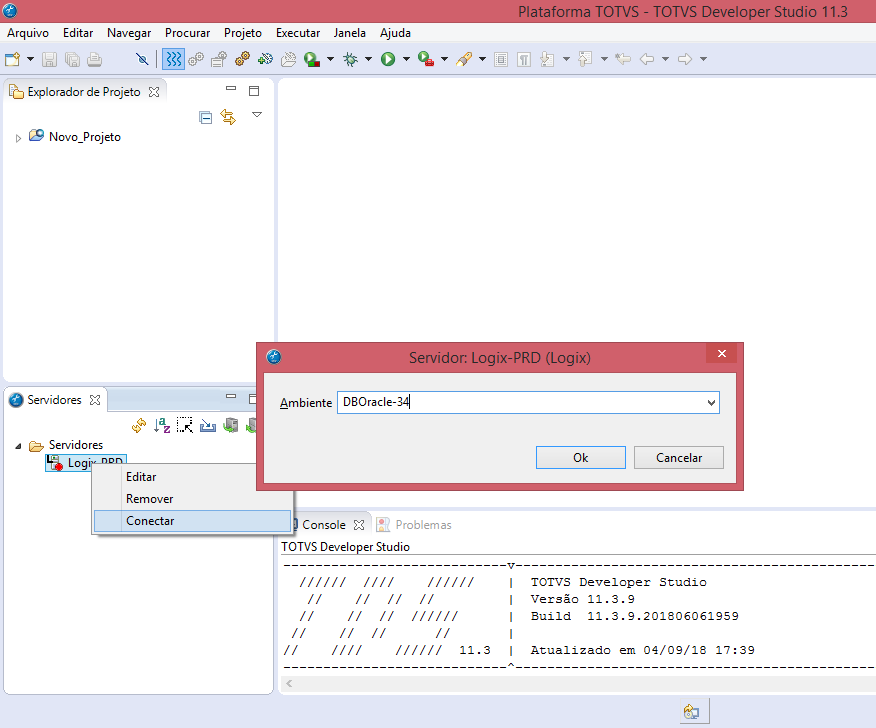Click the Print icon in toolbar
The height and width of the screenshot is (728, 876).
coord(94,59)
